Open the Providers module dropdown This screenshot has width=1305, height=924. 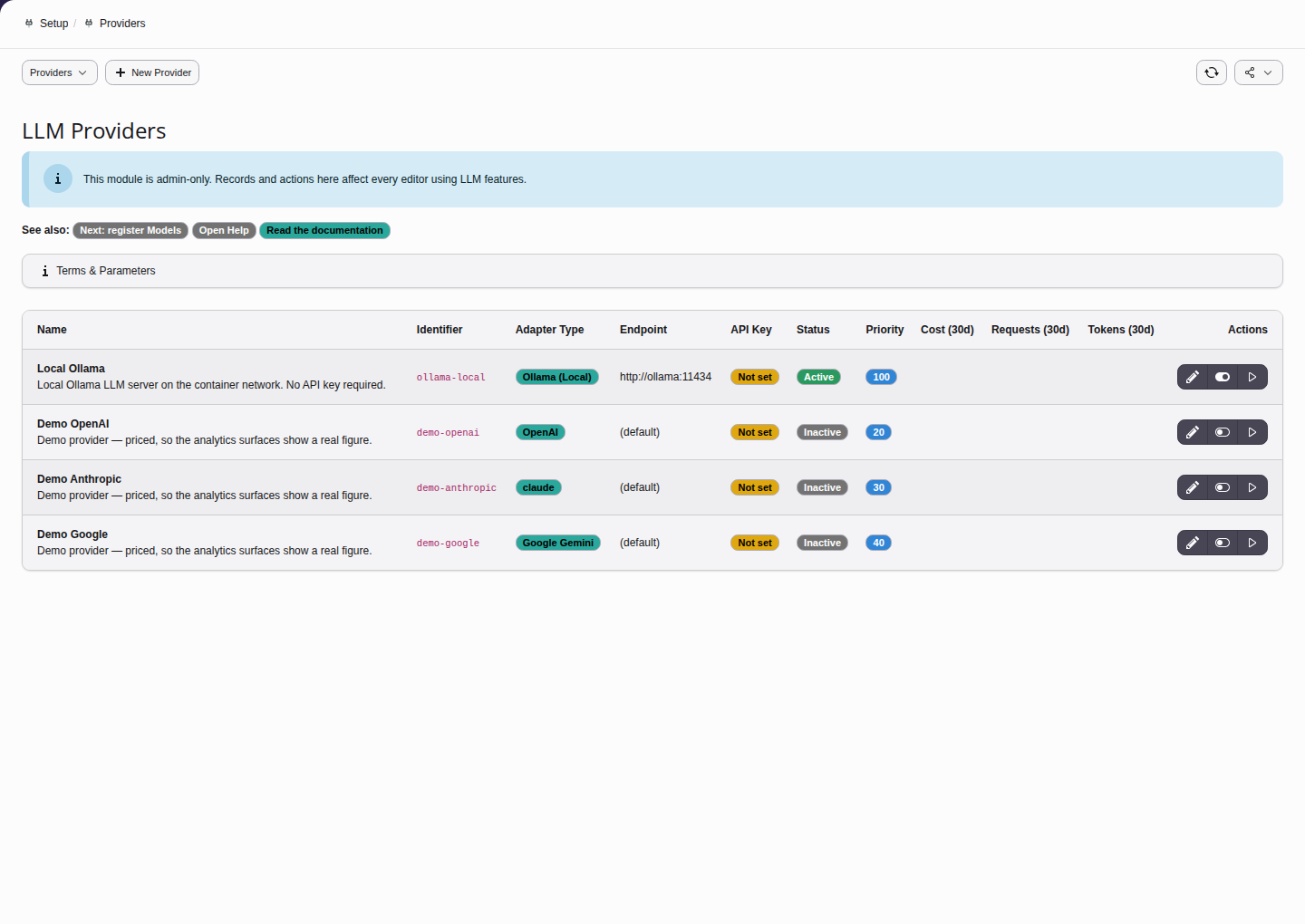(60, 72)
